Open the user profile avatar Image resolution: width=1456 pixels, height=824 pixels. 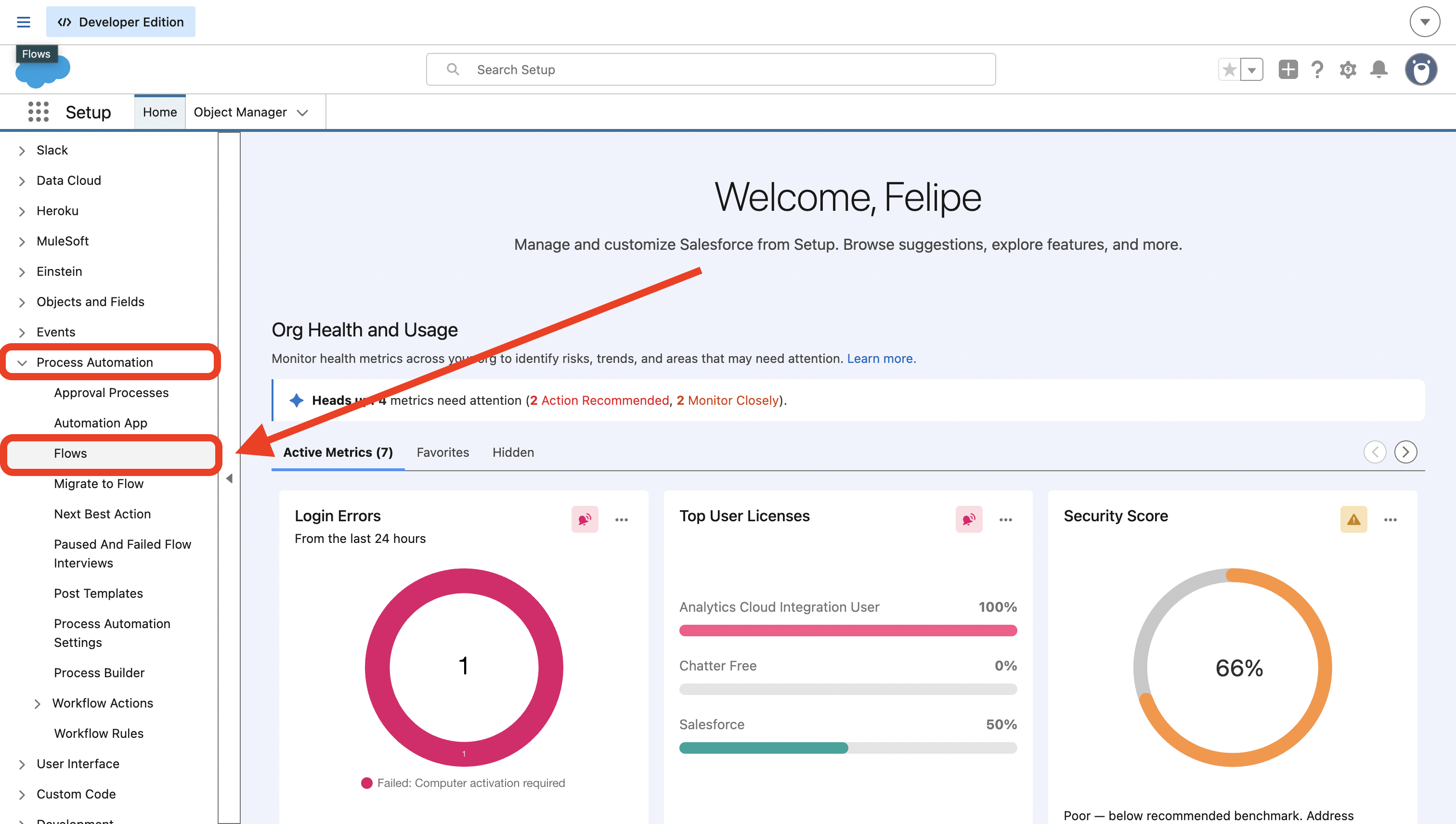(x=1421, y=70)
